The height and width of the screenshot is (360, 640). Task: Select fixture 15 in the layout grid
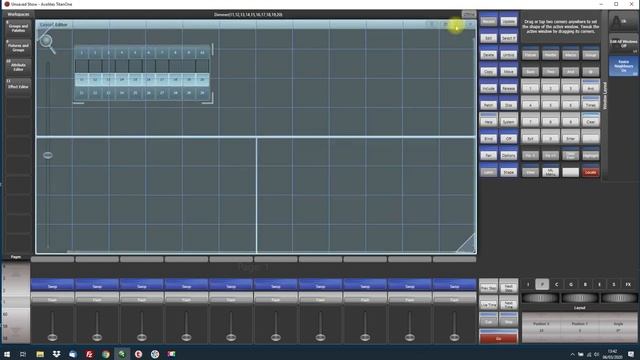135,80
